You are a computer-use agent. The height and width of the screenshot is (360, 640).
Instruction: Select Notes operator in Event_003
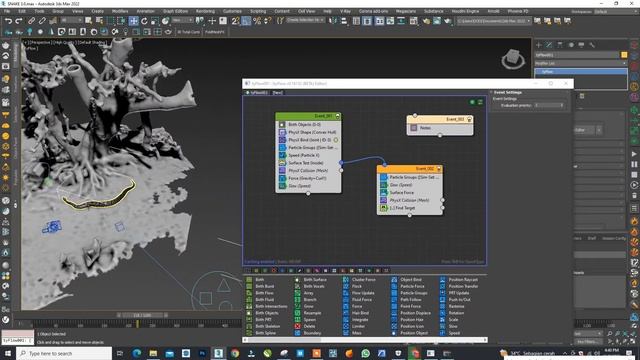pyautogui.click(x=440, y=128)
